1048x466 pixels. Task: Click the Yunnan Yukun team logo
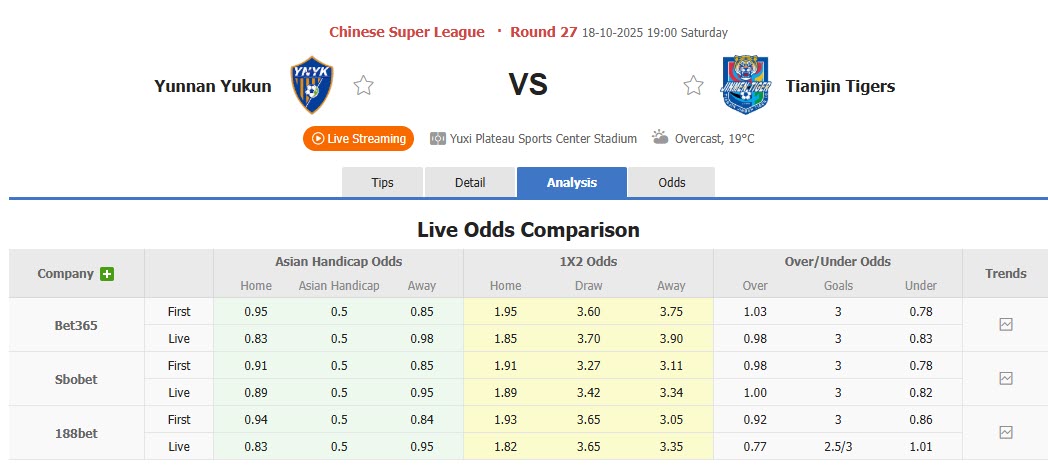click(312, 85)
